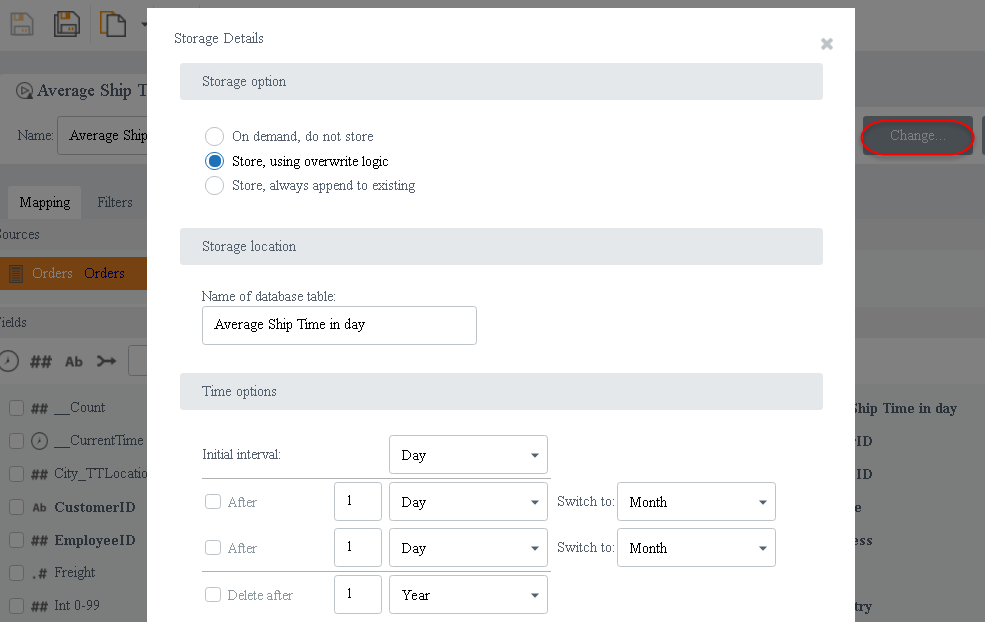The image size is (985, 622).
Task: Close the Storage Details dialog
Action: tap(826, 44)
